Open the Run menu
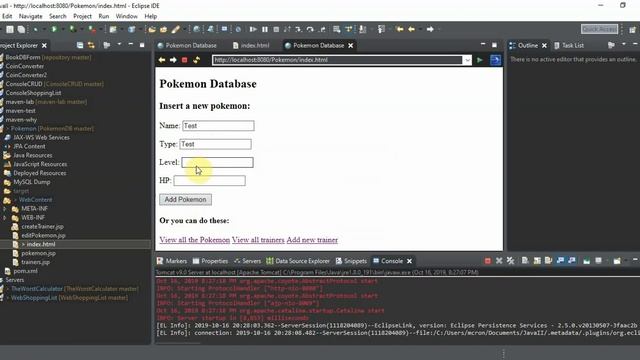The image size is (640, 360). (x=104, y=16)
